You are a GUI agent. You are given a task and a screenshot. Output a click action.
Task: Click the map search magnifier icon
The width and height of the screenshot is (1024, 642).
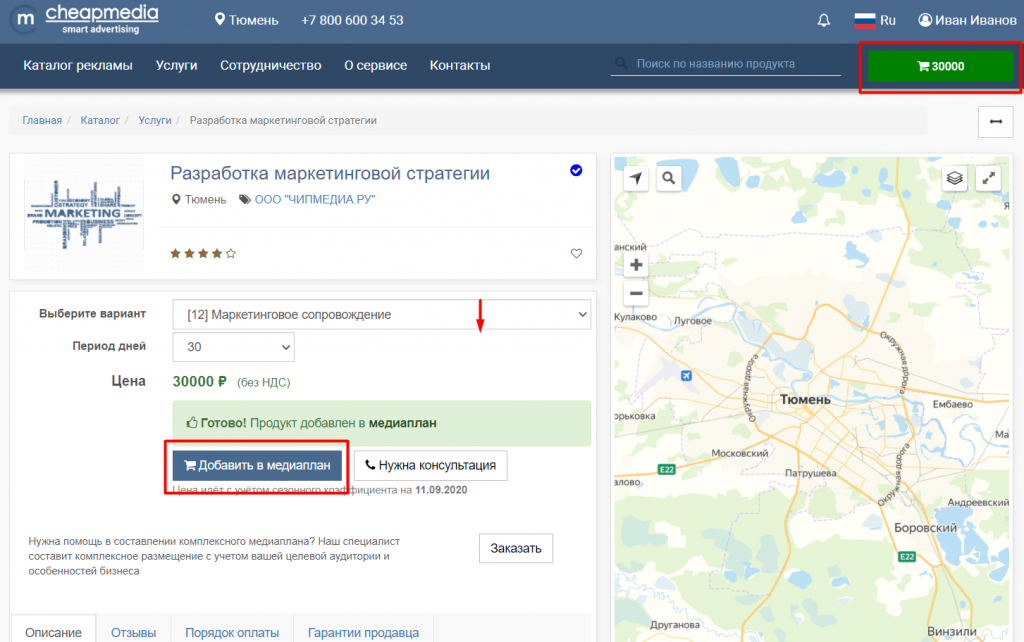point(668,178)
